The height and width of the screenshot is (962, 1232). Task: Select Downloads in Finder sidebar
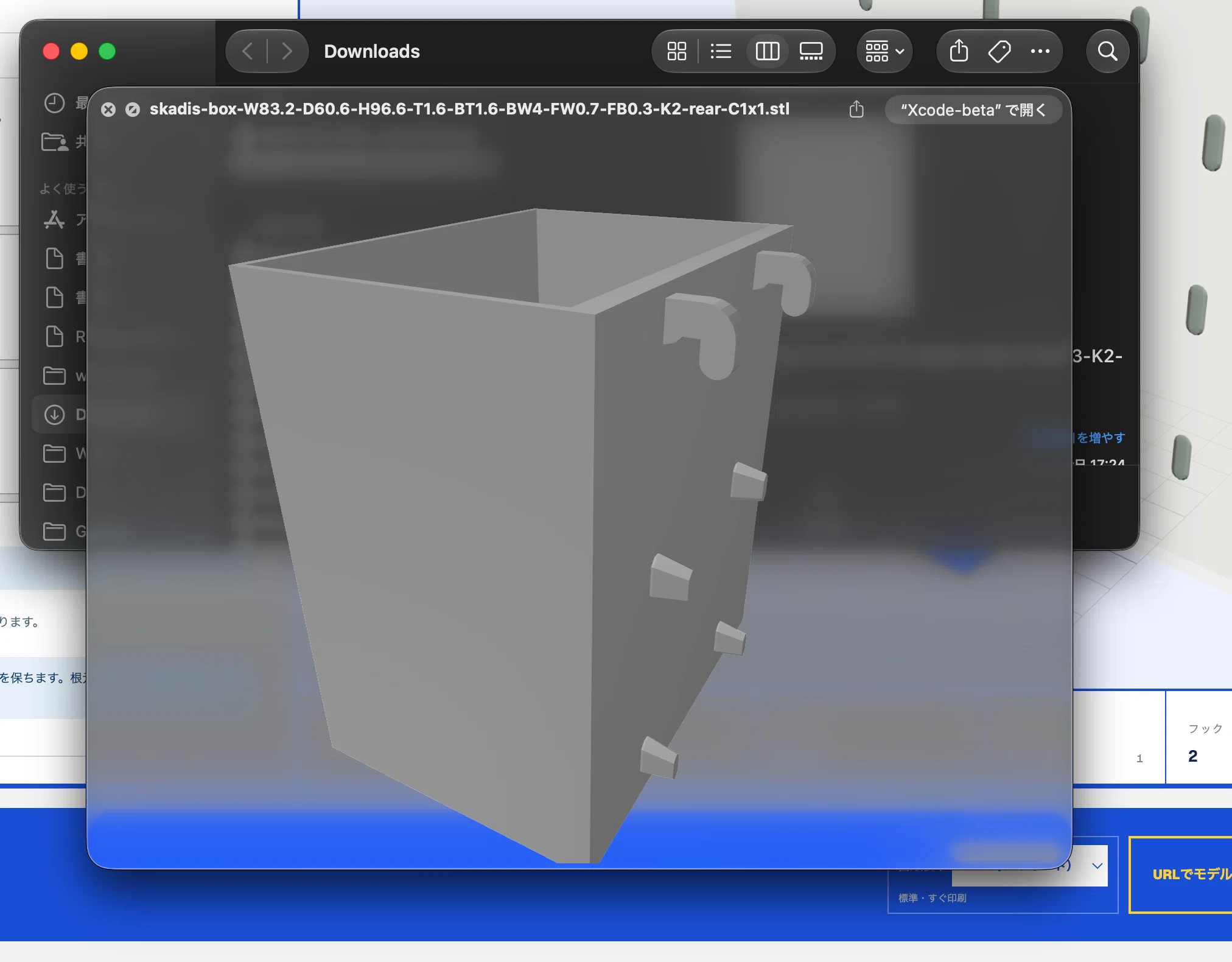click(x=59, y=415)
